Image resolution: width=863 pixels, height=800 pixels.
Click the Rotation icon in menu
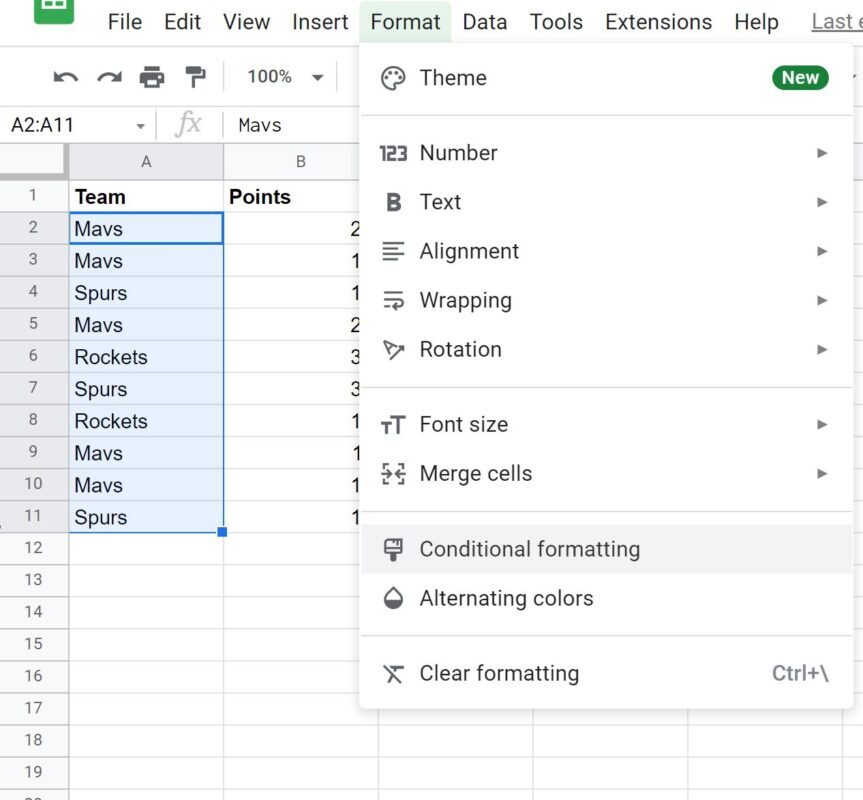tap(393, 349)
